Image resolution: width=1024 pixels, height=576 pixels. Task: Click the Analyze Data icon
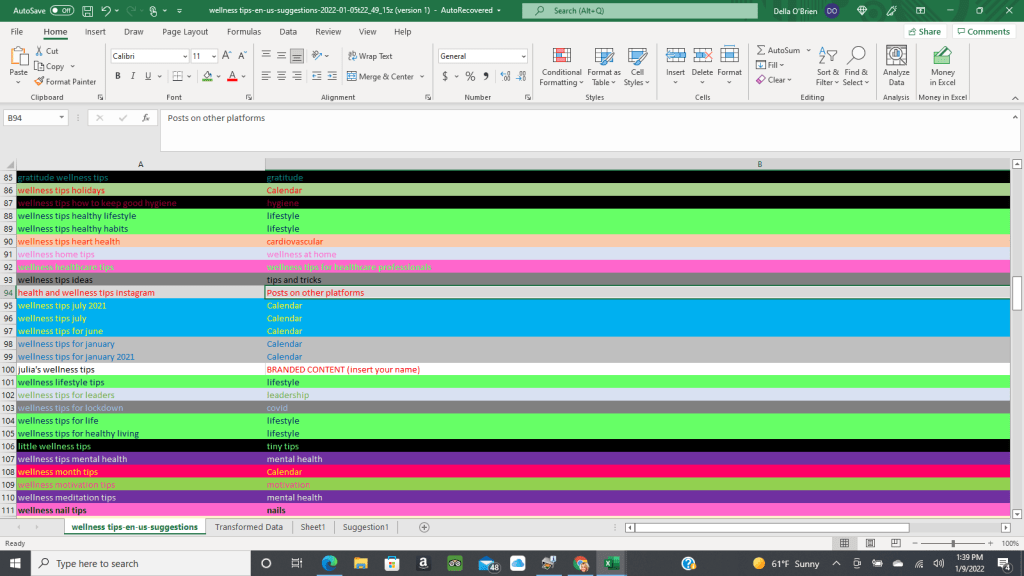pos(896,66)
